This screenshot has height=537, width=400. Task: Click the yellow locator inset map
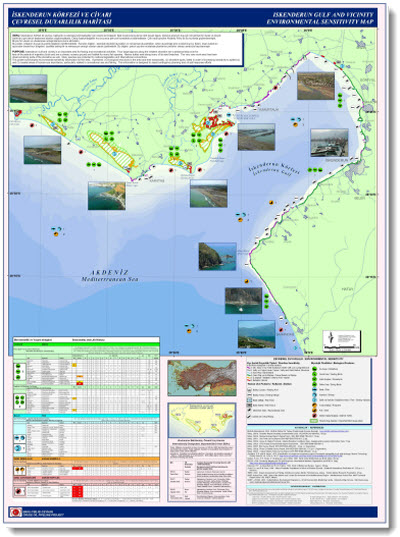pyautogui.click(x=202, y=420)
